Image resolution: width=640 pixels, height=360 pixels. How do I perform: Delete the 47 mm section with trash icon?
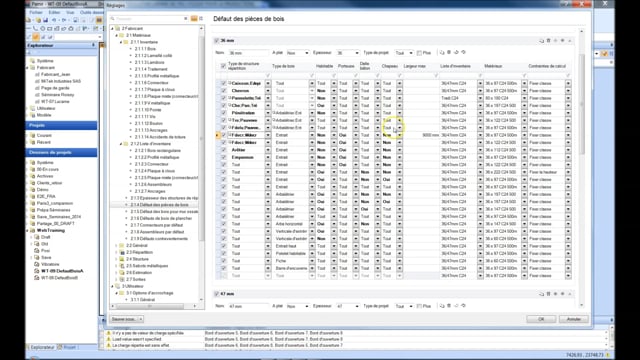(549, 293)
